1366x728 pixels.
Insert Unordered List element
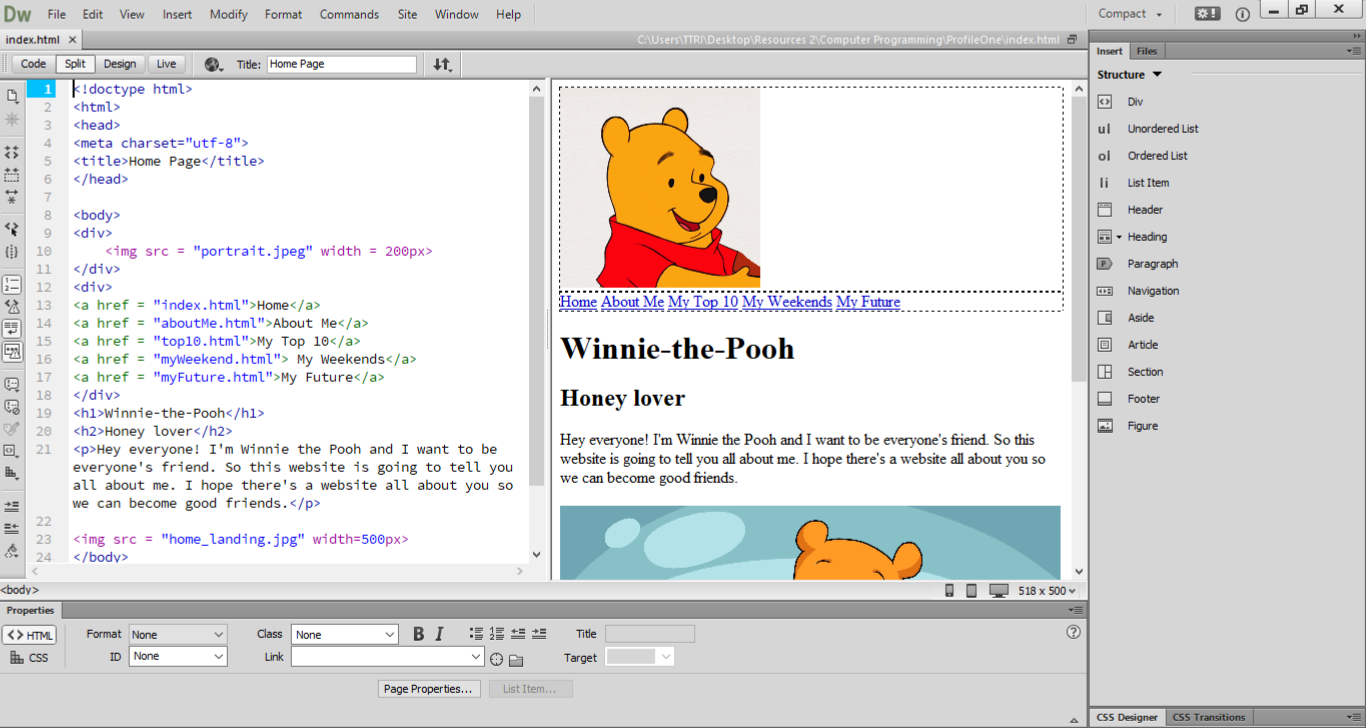tap(1163, 129)
